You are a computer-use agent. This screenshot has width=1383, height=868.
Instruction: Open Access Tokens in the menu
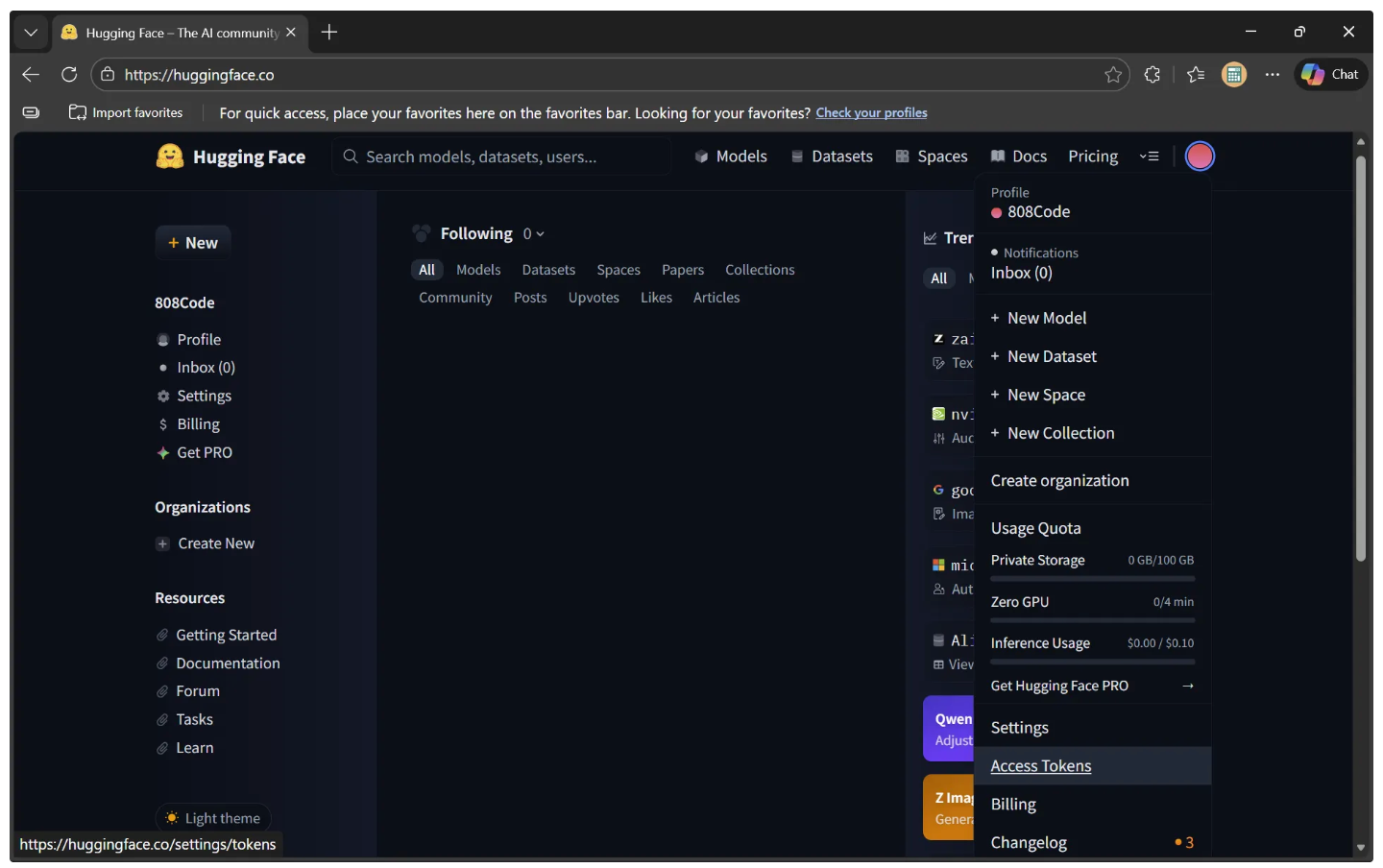pos(1092,766)
